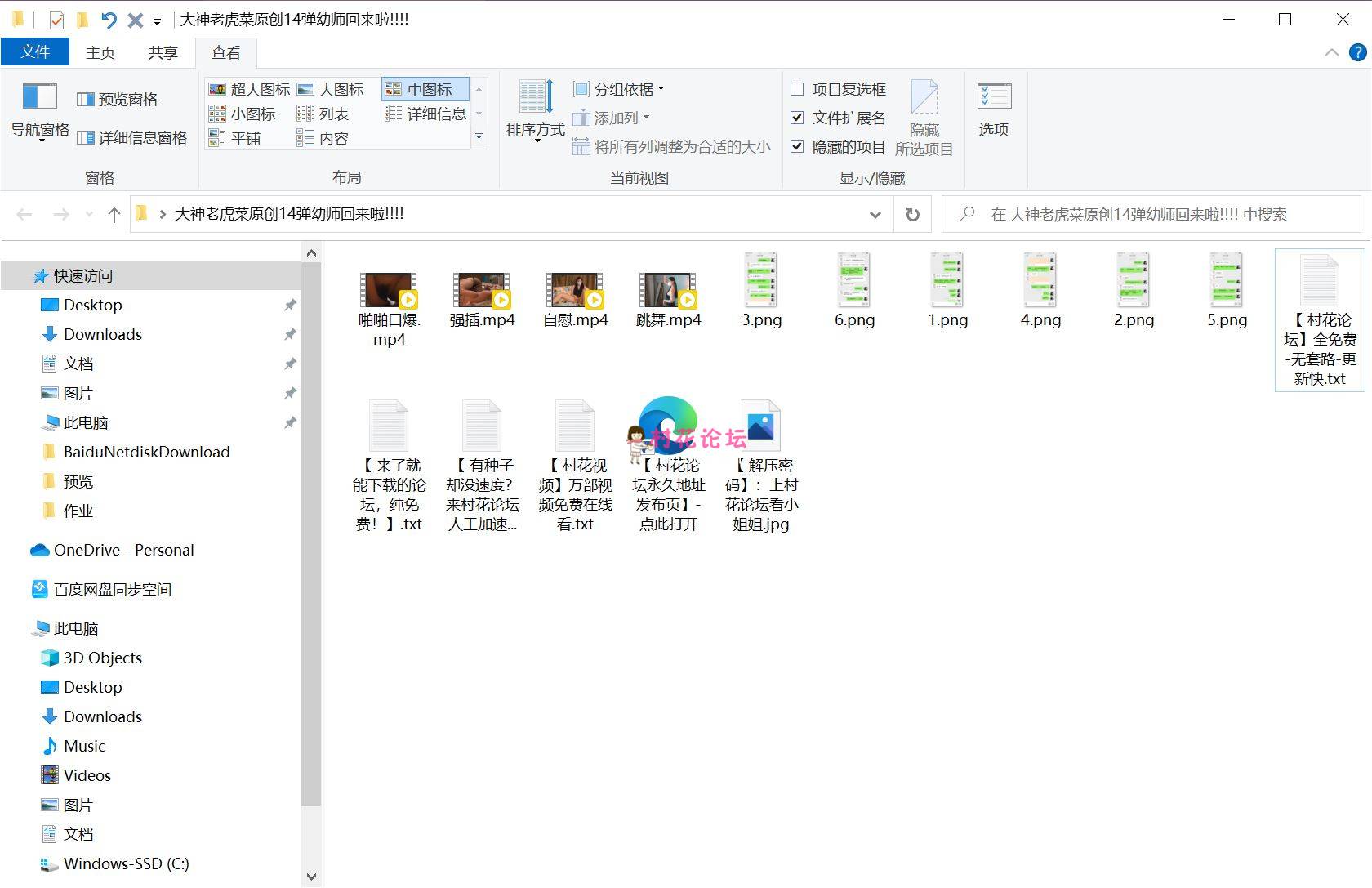The height and width of the screenshot is (888, 1372).
Task: Select OneDrive - Personal in the sidebar
Action: tap(123, 551)
